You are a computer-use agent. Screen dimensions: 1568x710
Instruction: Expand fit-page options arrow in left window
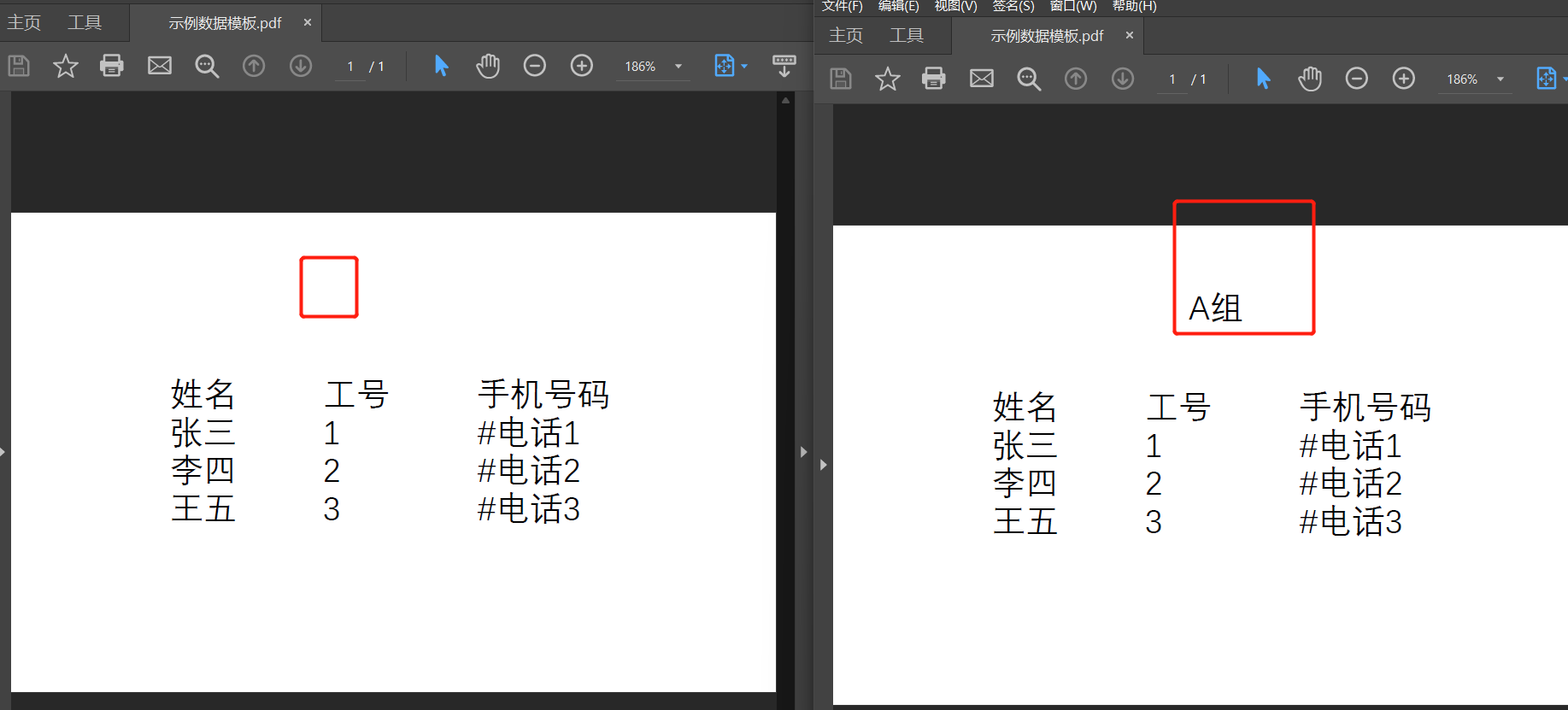point(744,67)
